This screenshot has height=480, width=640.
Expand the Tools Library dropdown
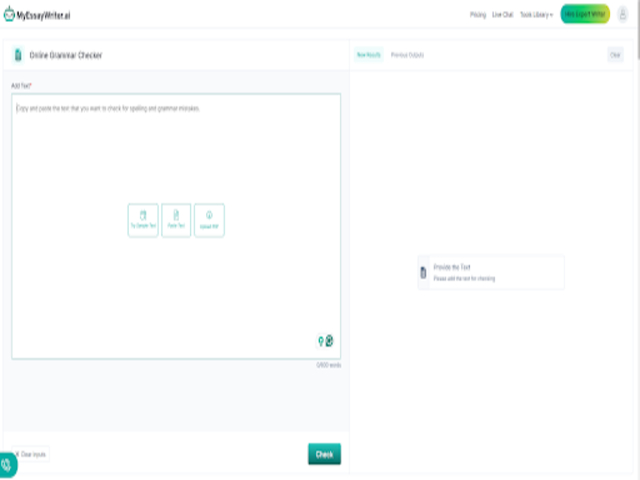tap(536, 15)
